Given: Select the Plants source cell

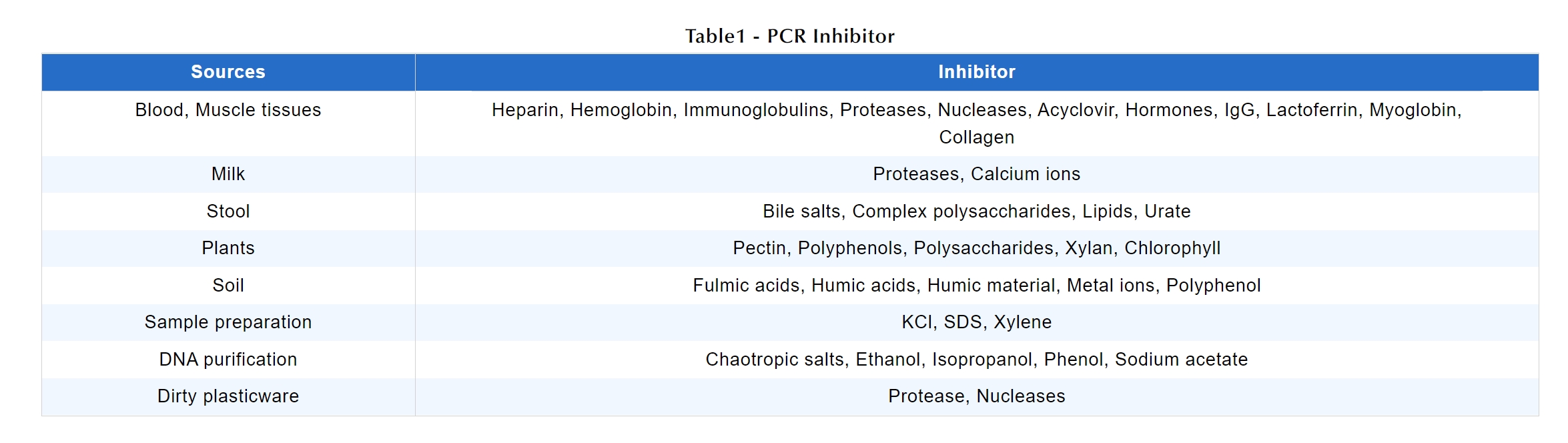Looking at the screenshot, I should coord(228,248).
